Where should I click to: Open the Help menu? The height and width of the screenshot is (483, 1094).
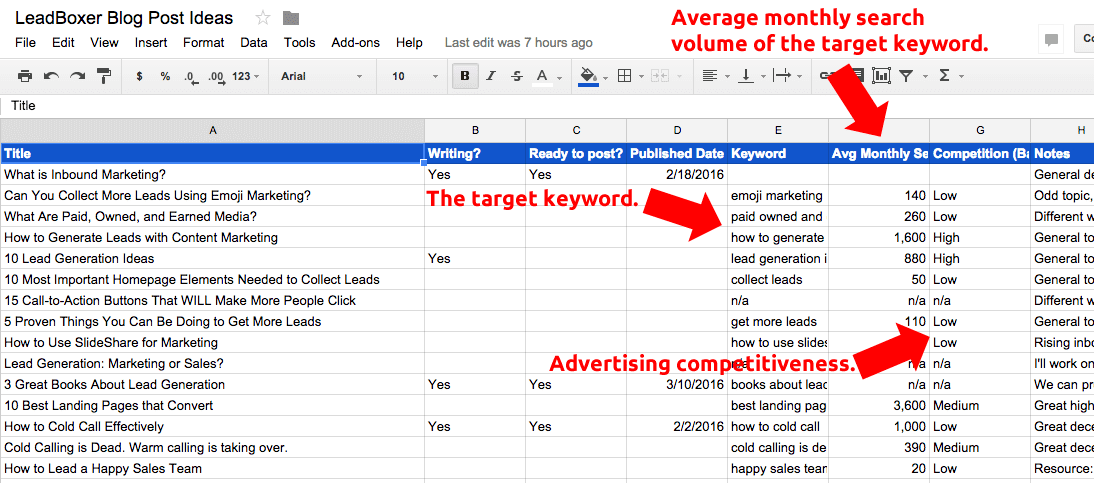click(410, 43)
